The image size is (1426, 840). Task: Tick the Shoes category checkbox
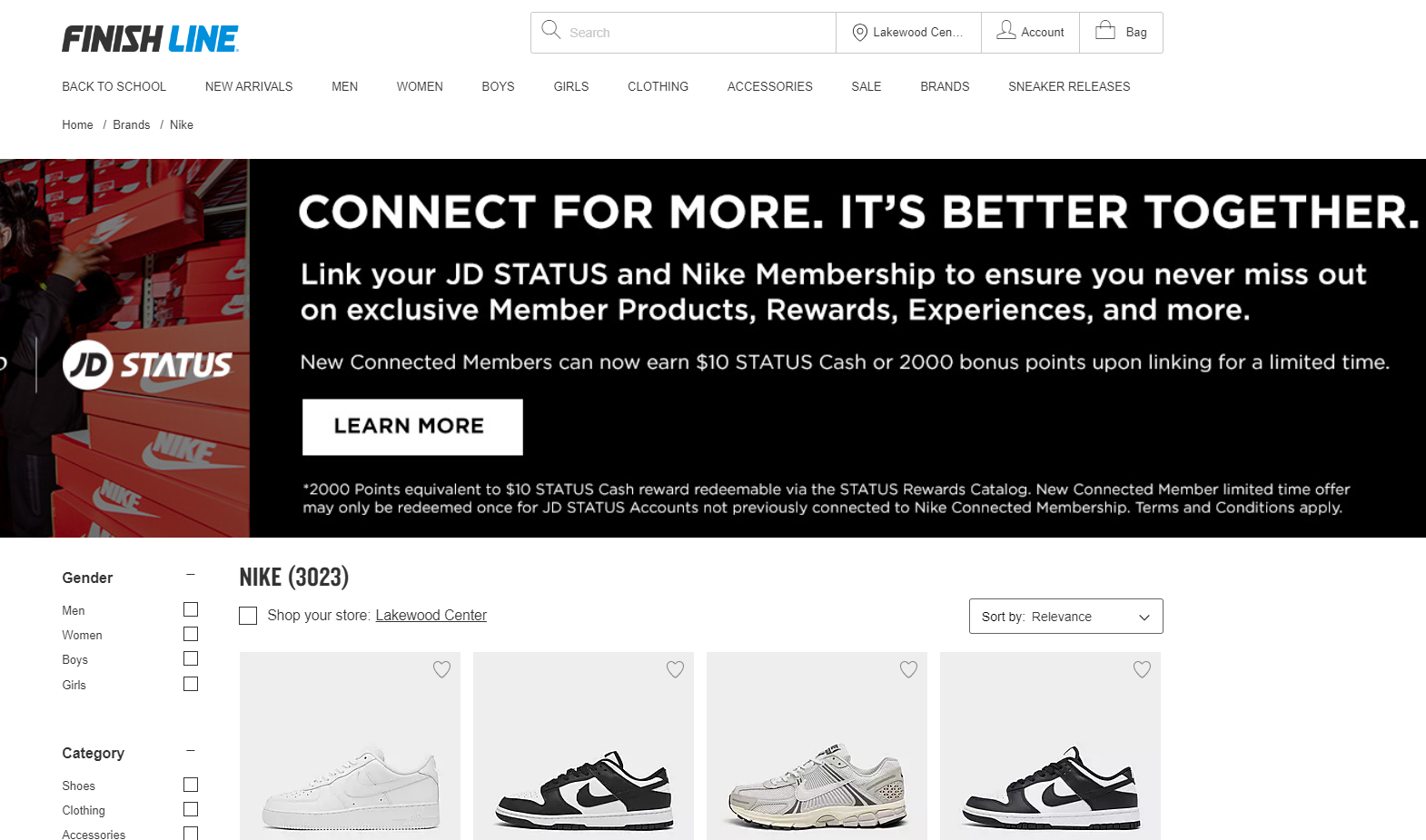pos(191,785)
